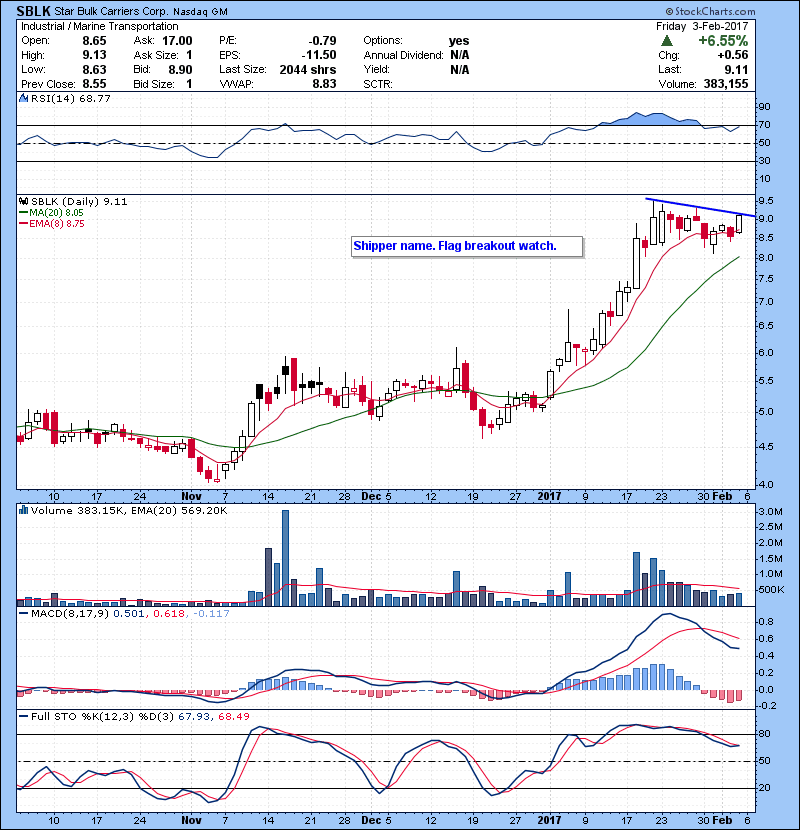
Task: Click the '+6.55%' percent change value
Action: pos(723,41)
